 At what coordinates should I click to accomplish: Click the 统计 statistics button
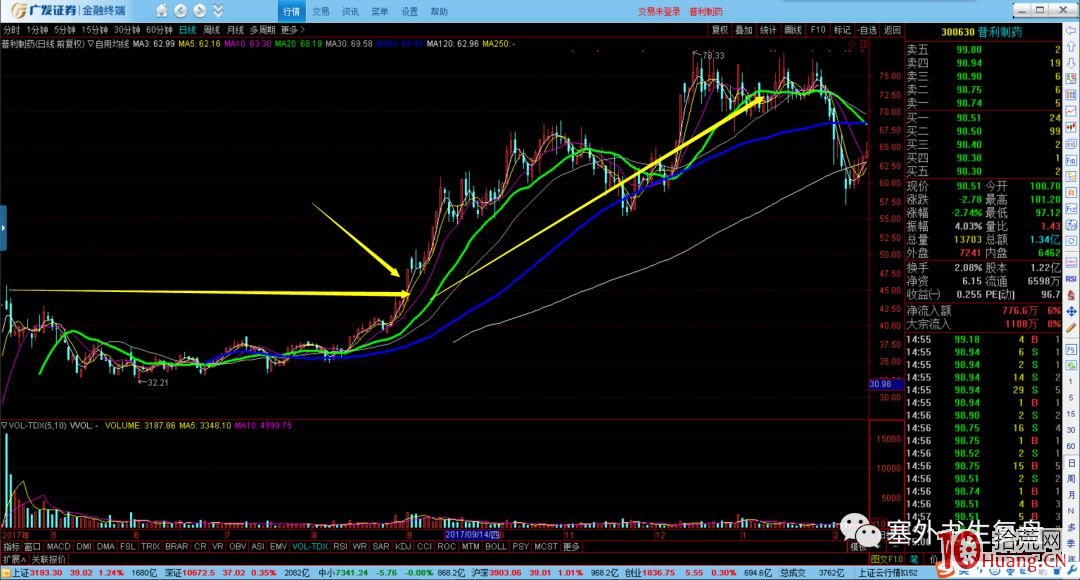pyautogui.click(x=768, y=30)
